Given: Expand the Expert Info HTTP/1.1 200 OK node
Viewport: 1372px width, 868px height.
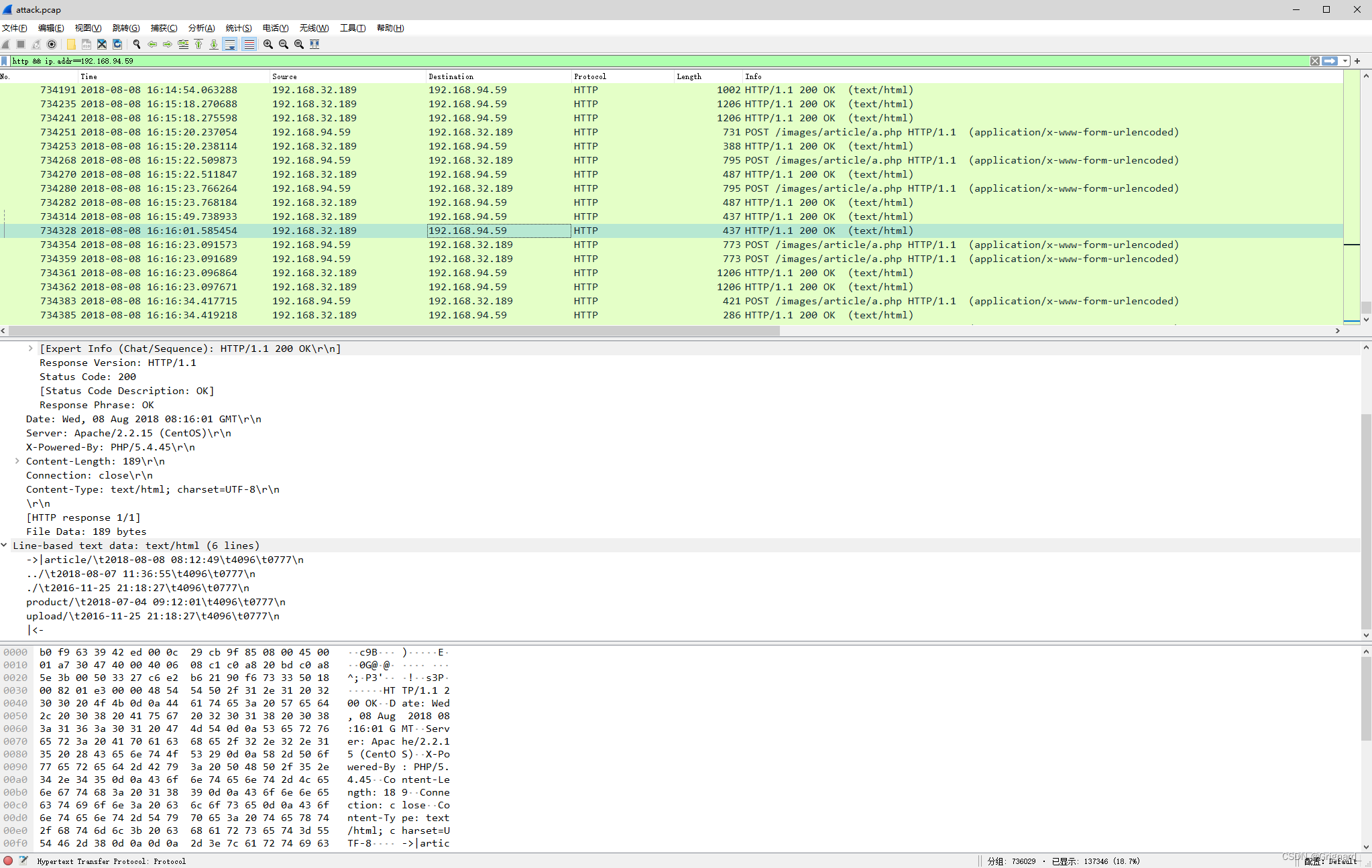Looking at the screenshot, I should tap(30, 349).
